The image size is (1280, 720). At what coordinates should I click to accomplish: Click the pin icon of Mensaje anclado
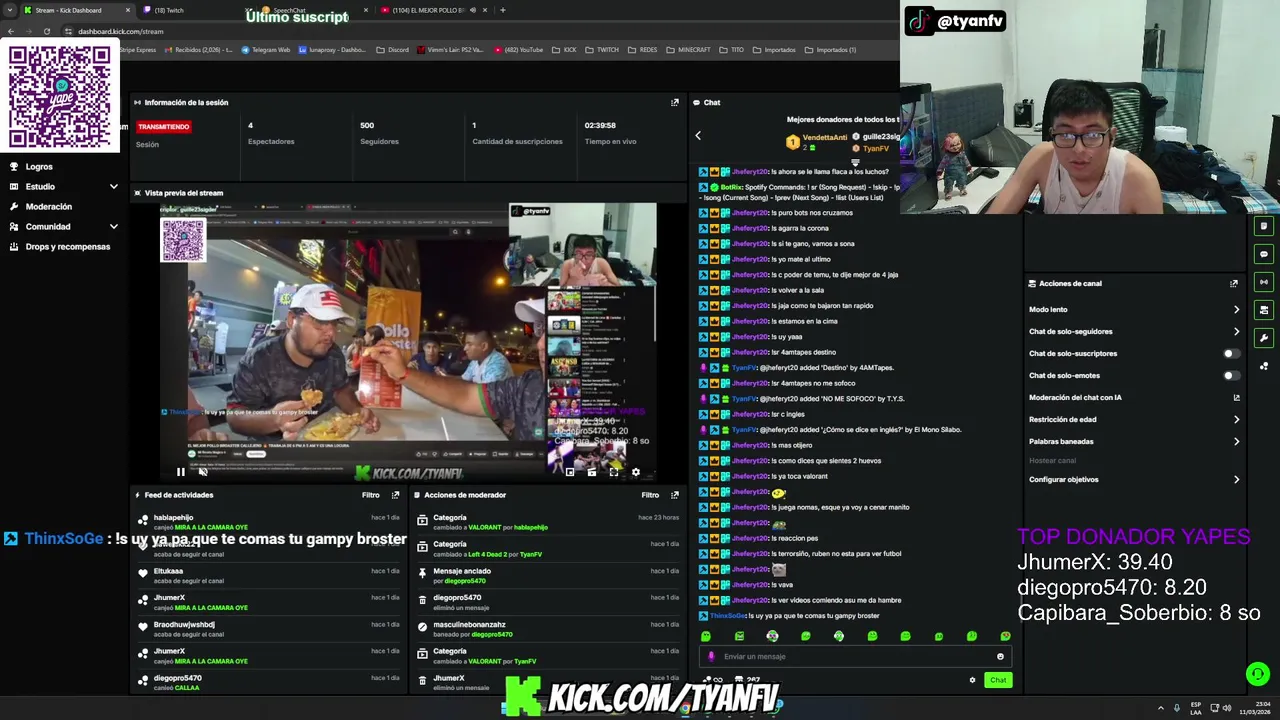click(423, 574)
